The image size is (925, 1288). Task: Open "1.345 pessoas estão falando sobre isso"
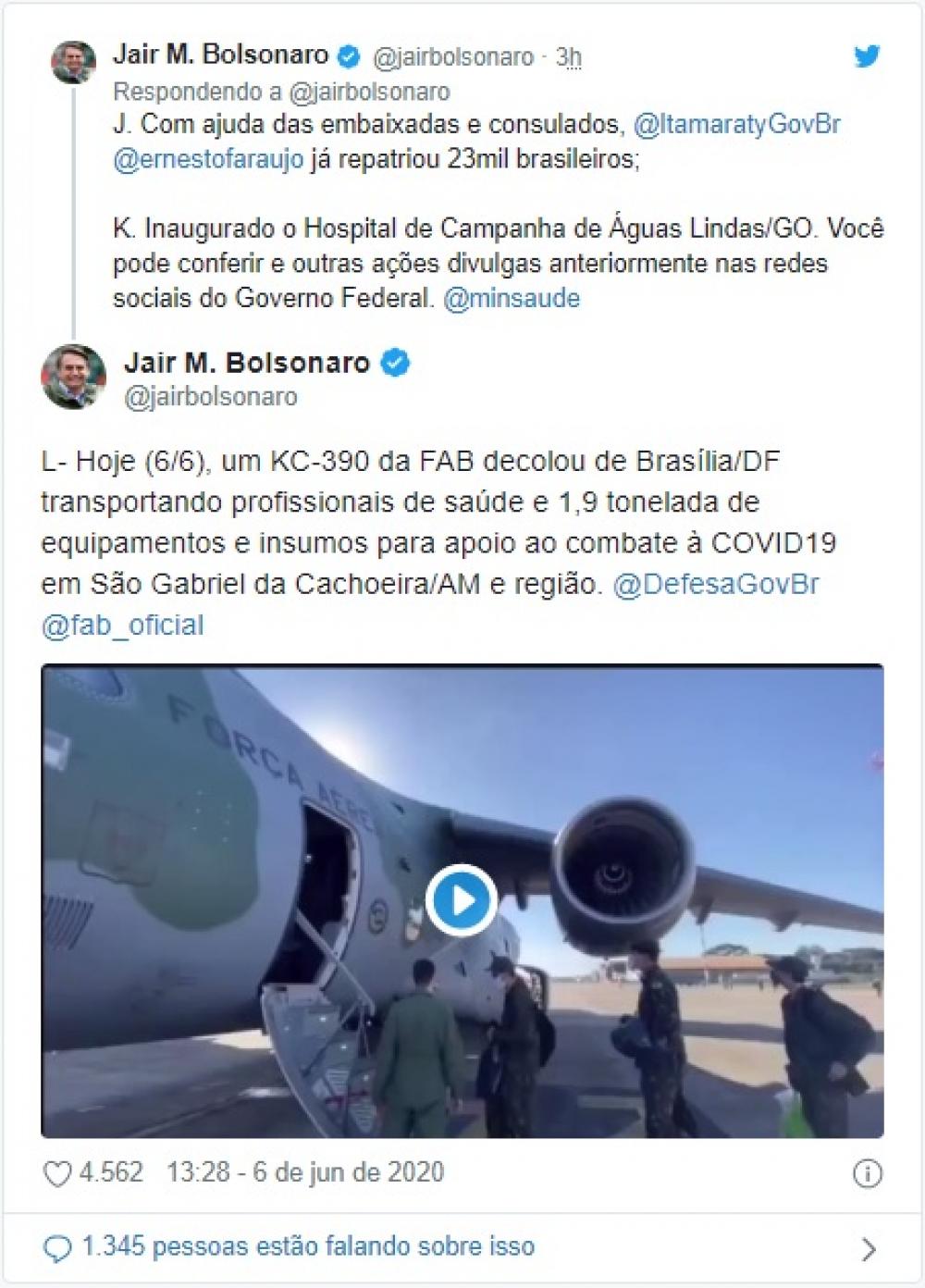308,1246
